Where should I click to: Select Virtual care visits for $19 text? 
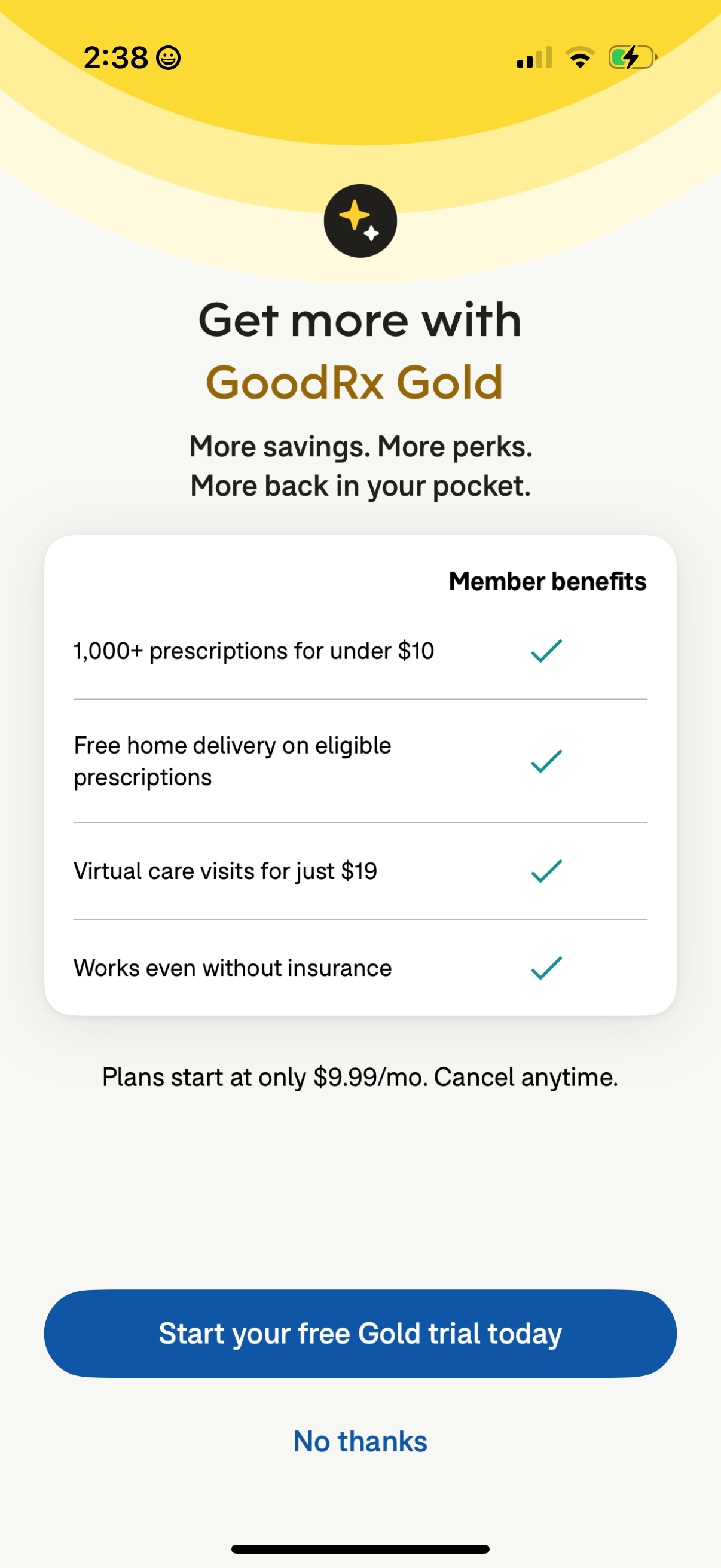(225, 871)
